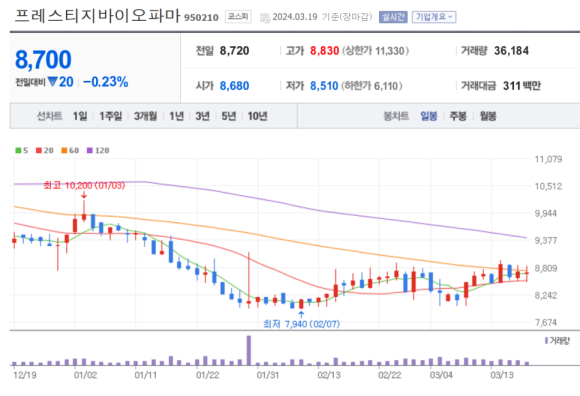
Task: Click the blue down-triangle next to 20
Action: (x=53, y=82)
